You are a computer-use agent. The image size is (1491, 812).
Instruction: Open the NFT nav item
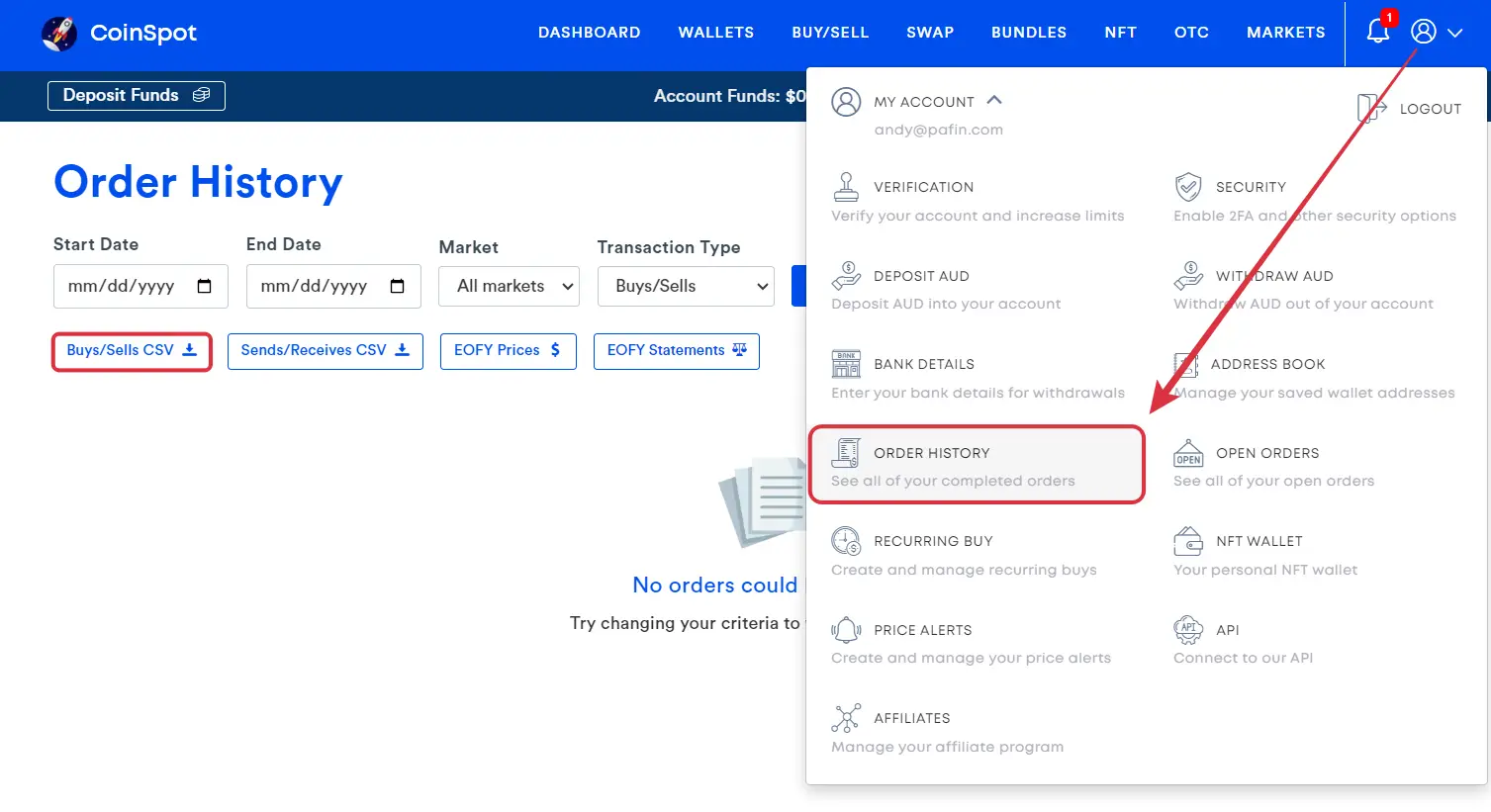pos(1121,33)
